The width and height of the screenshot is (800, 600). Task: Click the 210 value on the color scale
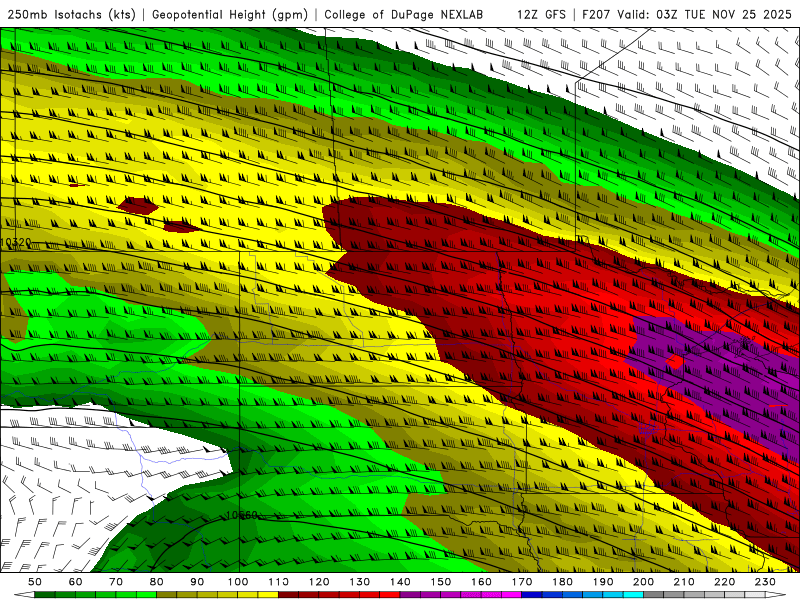[x=684, y=582]
